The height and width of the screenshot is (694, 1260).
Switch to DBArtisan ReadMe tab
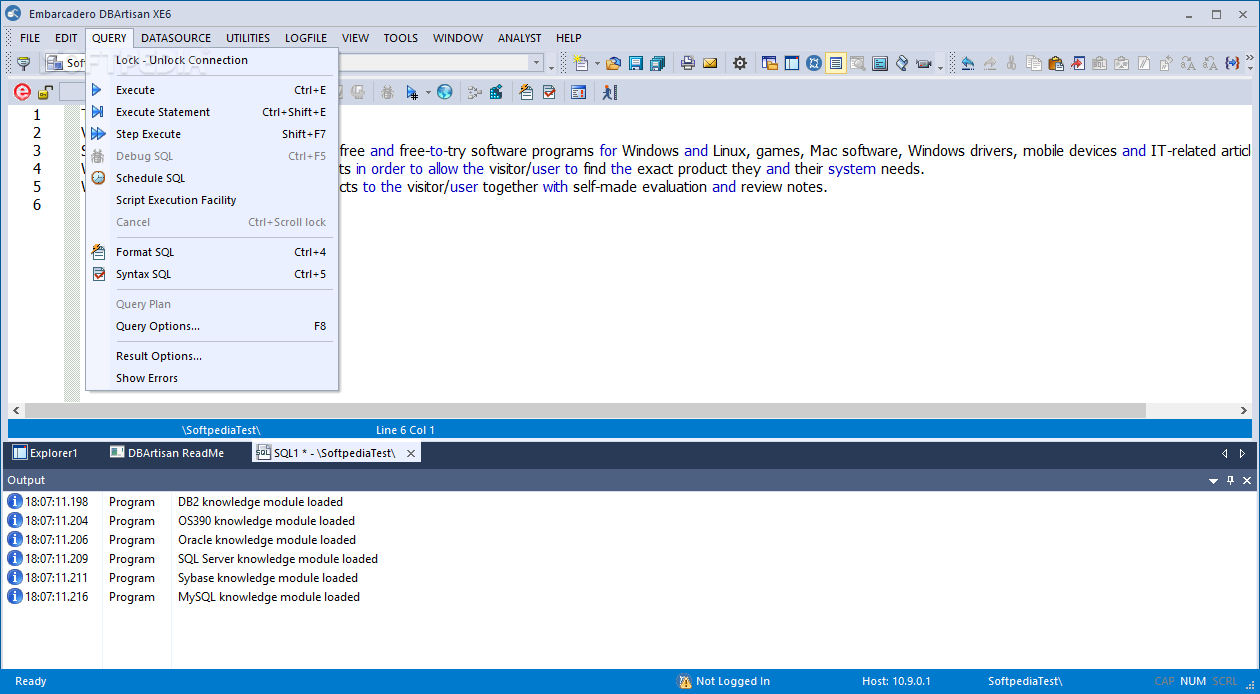point(168,453)
